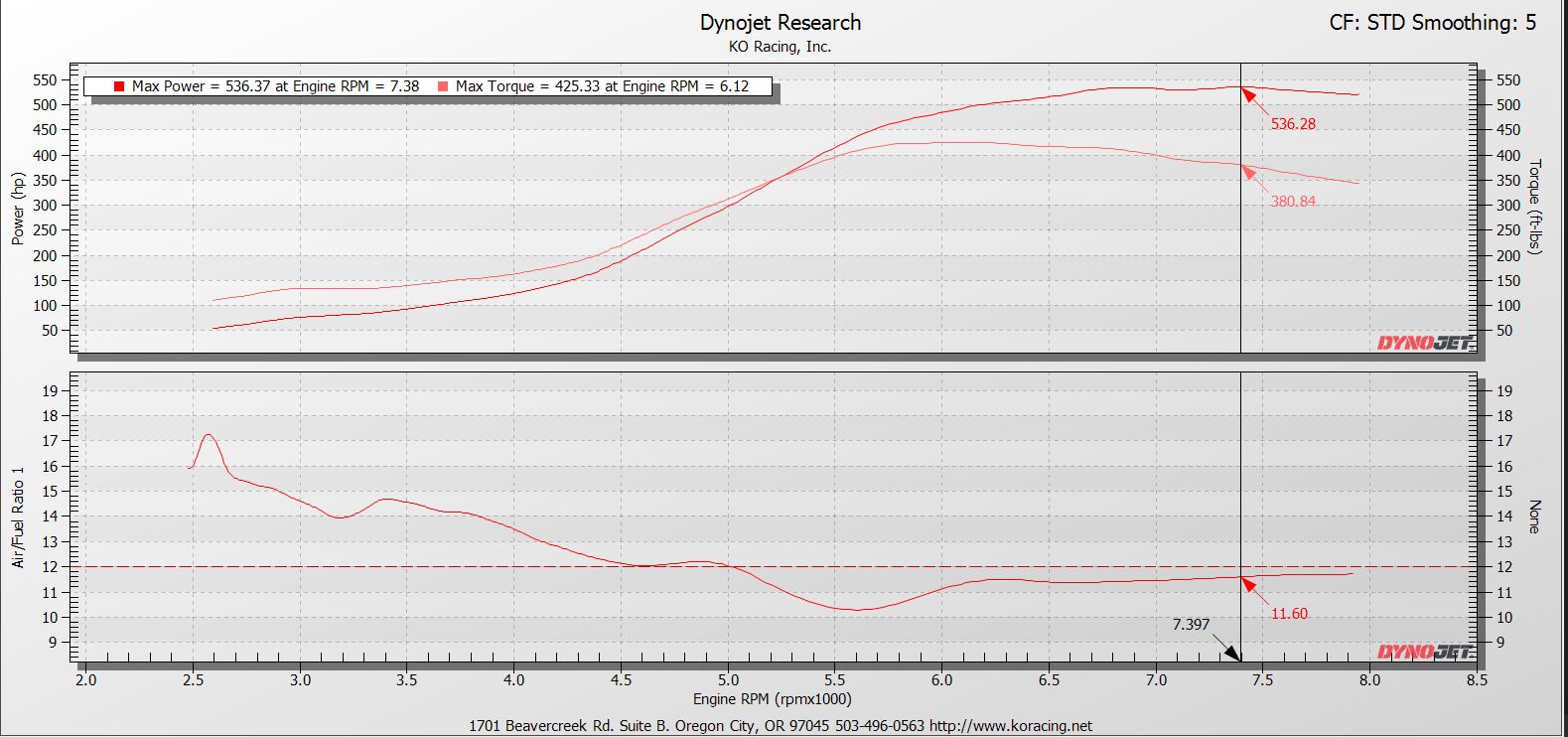
Task: Click the Power (hp) axis title
Action: click(18, 209)
